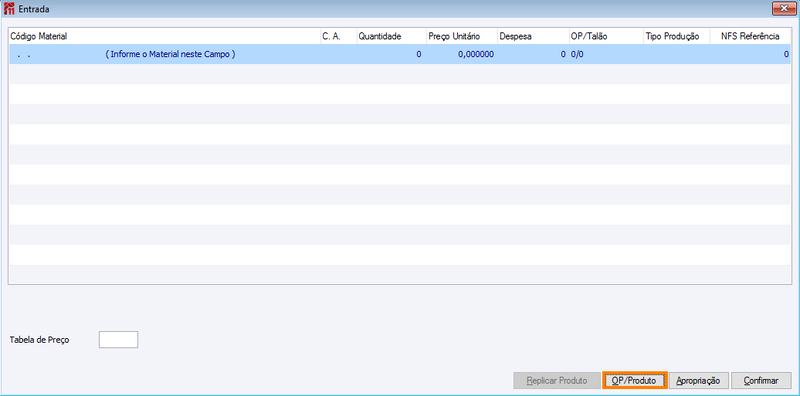Viewport: 800px width, 396px height.
Task: Click the material code placeholder dots
Action: click(23, 55)
